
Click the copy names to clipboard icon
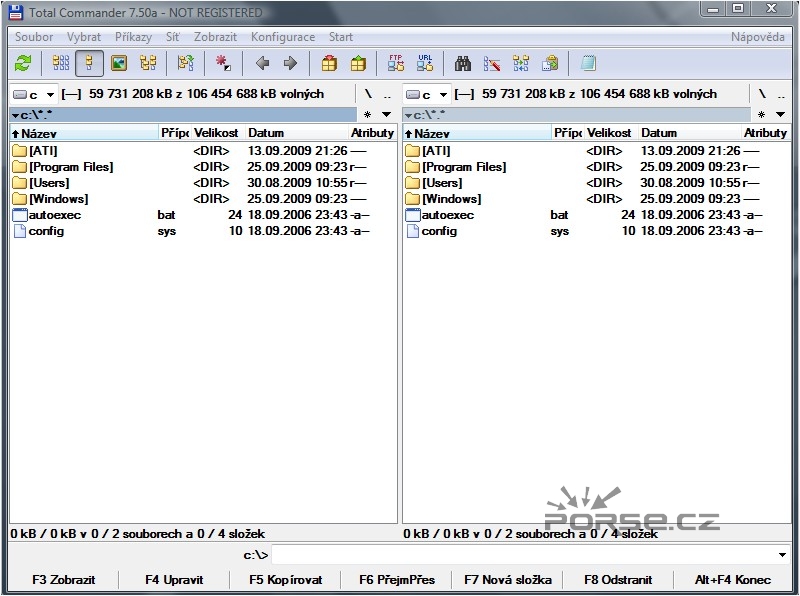(x=550, y=63)
